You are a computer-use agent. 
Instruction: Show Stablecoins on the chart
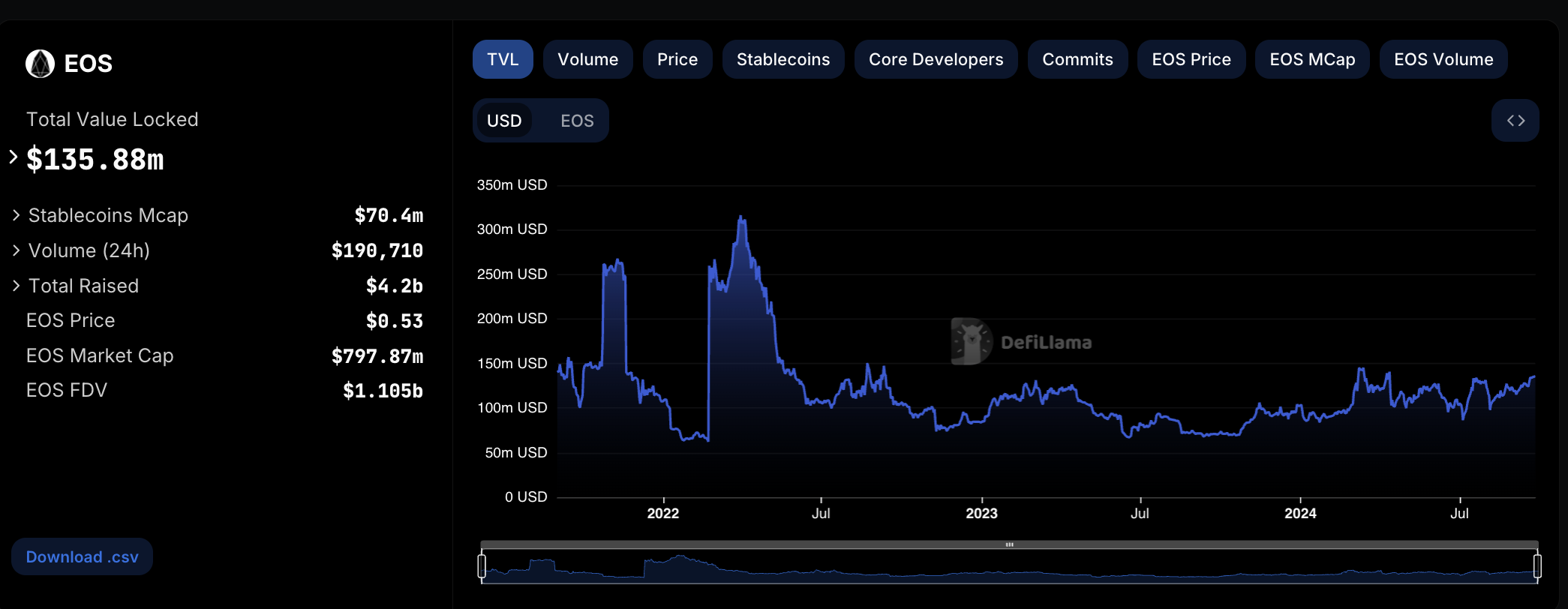pyautogui.click(x=782, y=60)
